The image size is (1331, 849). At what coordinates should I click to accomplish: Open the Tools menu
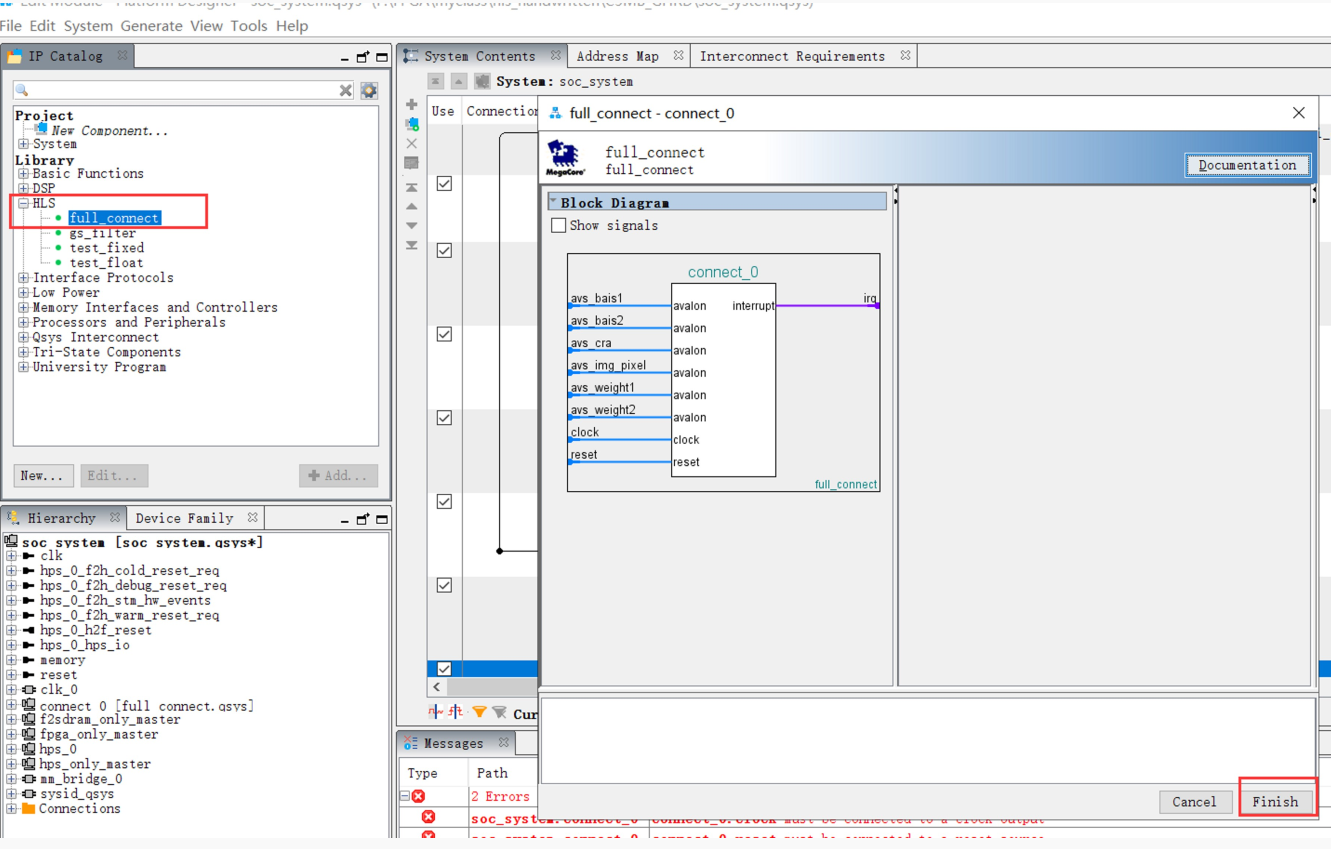(x=248, y=26)
